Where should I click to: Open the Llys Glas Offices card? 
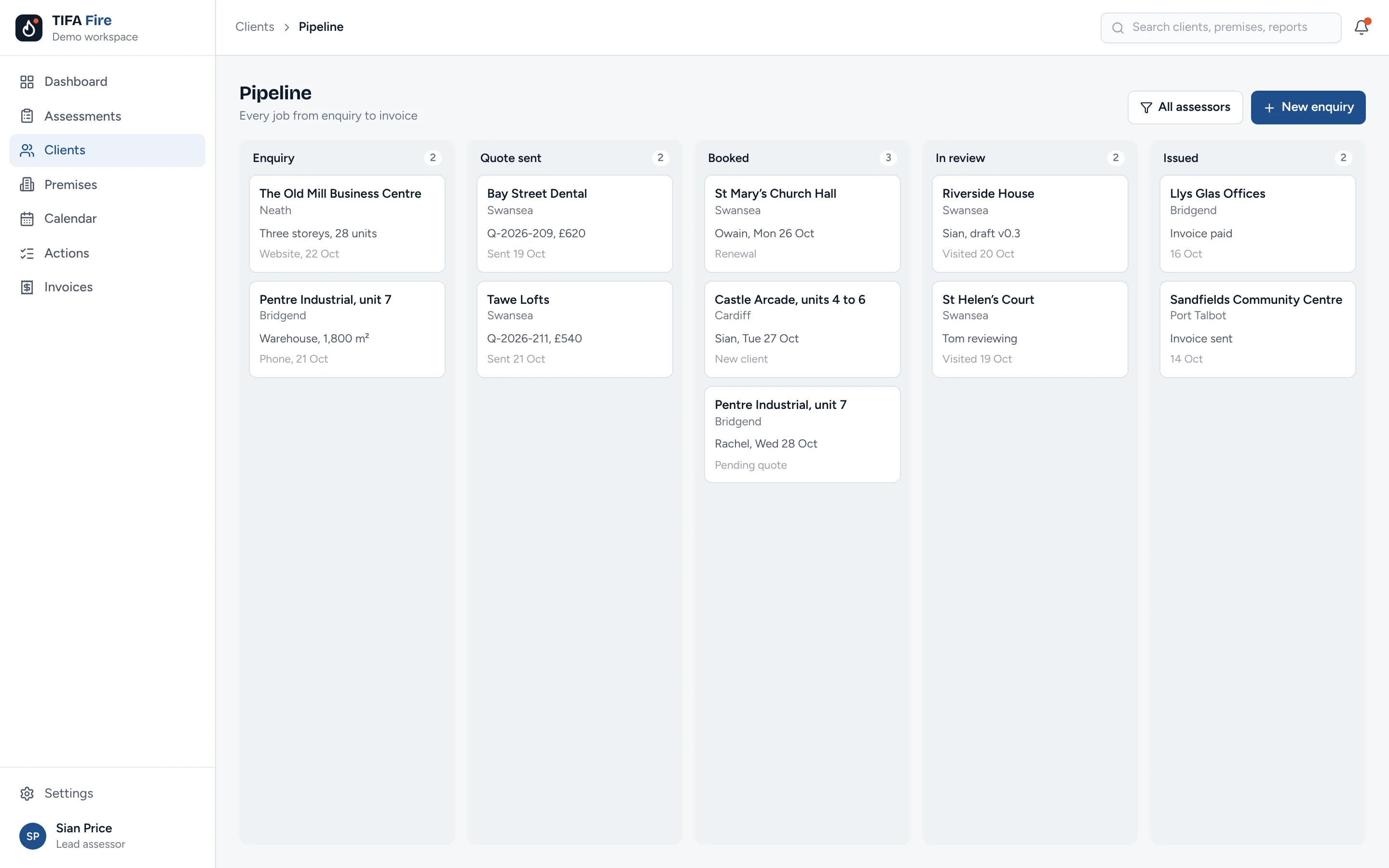coord(1257,223)
